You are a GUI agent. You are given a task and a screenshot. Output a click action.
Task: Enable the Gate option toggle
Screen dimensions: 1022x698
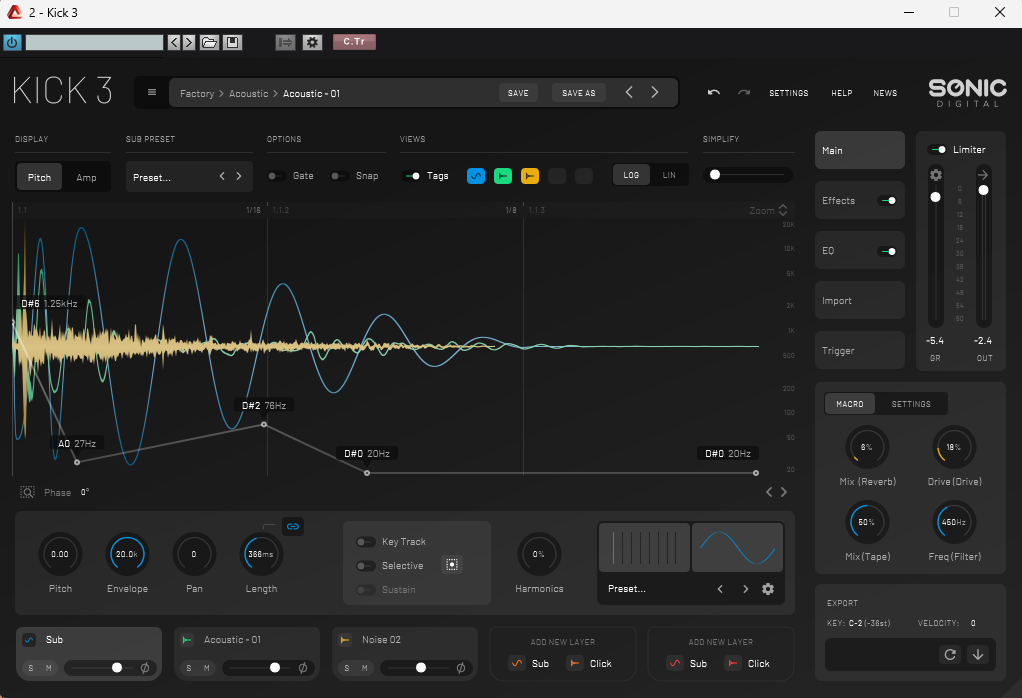276,176
